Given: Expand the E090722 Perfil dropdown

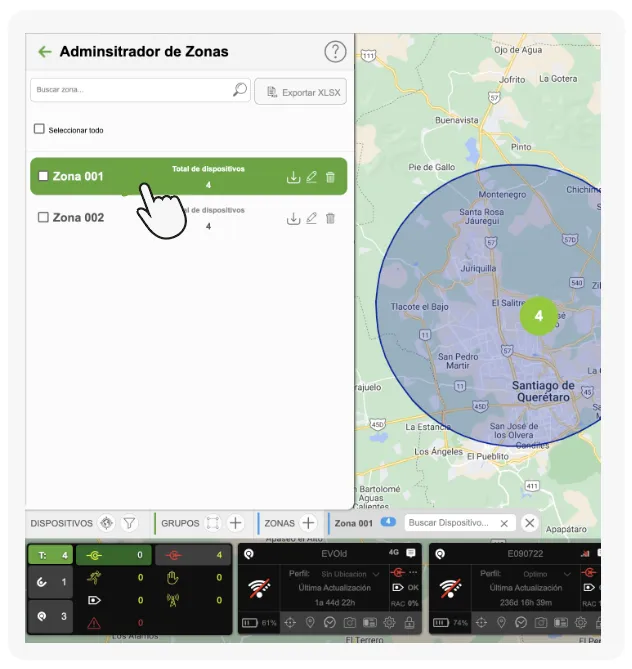Looking at the screenshot, I should click(567, 574).
